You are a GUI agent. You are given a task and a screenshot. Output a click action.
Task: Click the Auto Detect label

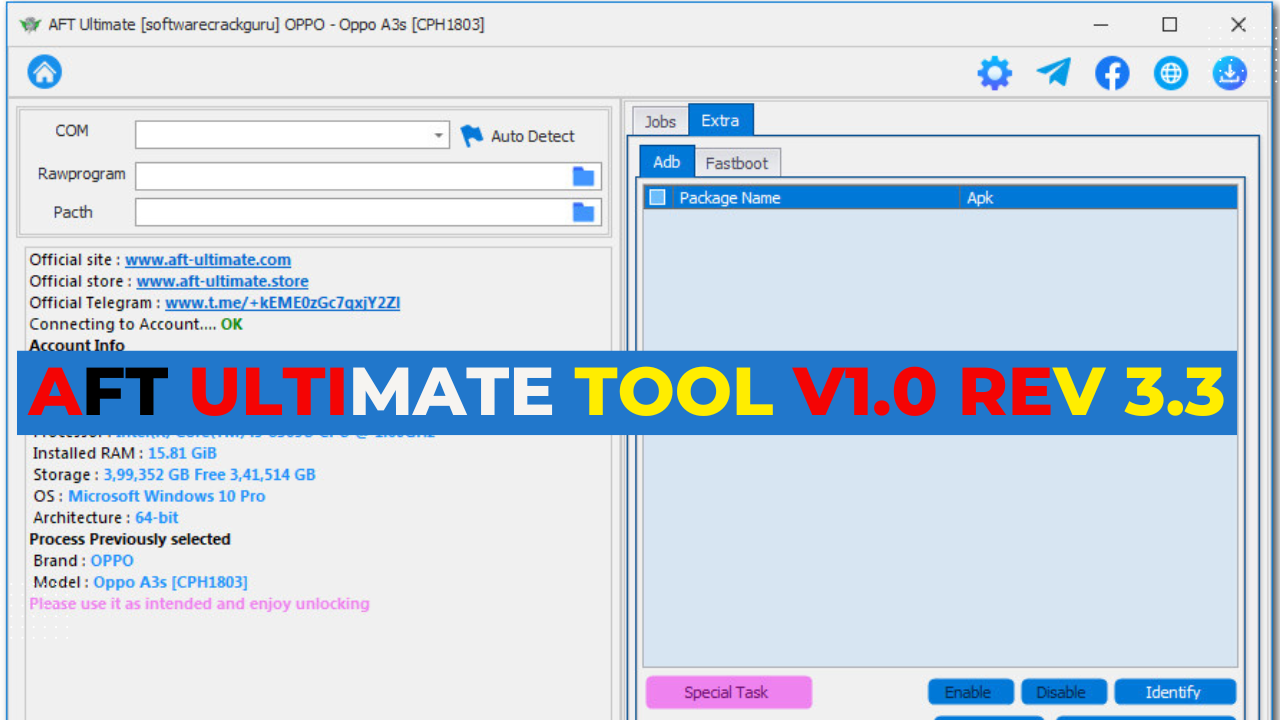click(x=533, y=136)
